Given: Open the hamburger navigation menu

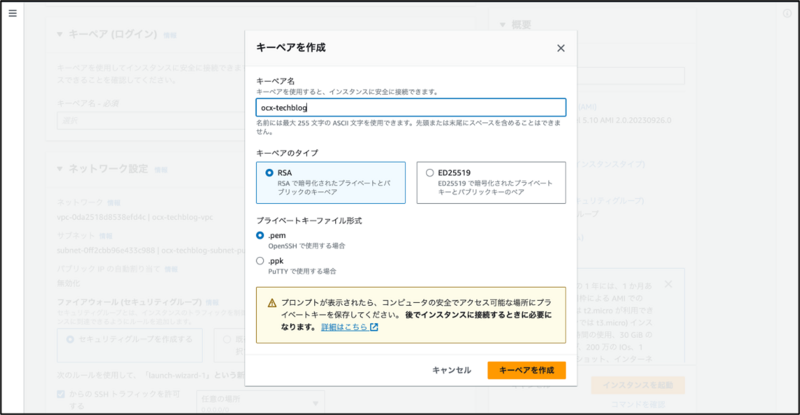Looking at the screenshot, I should [x=13, y=13].
